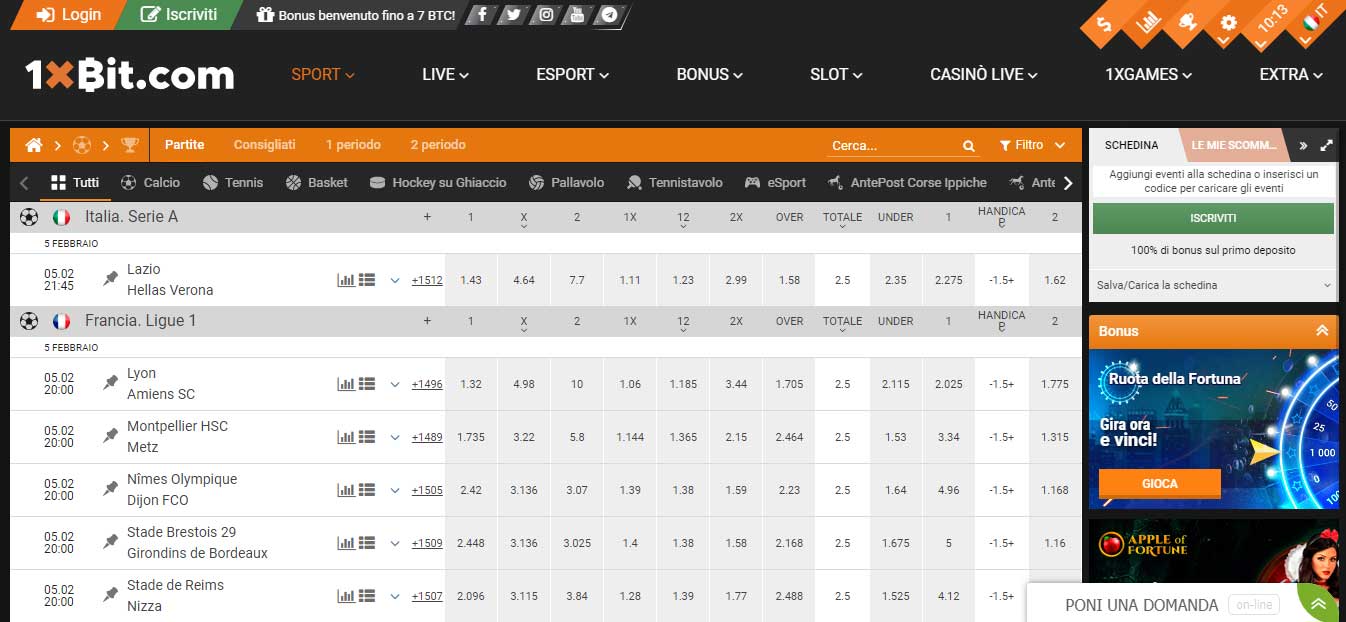Image resolution: width=1346 pixels, height=622 pixels.
Task: Click the ISCRIVITI button in bet slip
Action: point(1213,218)
